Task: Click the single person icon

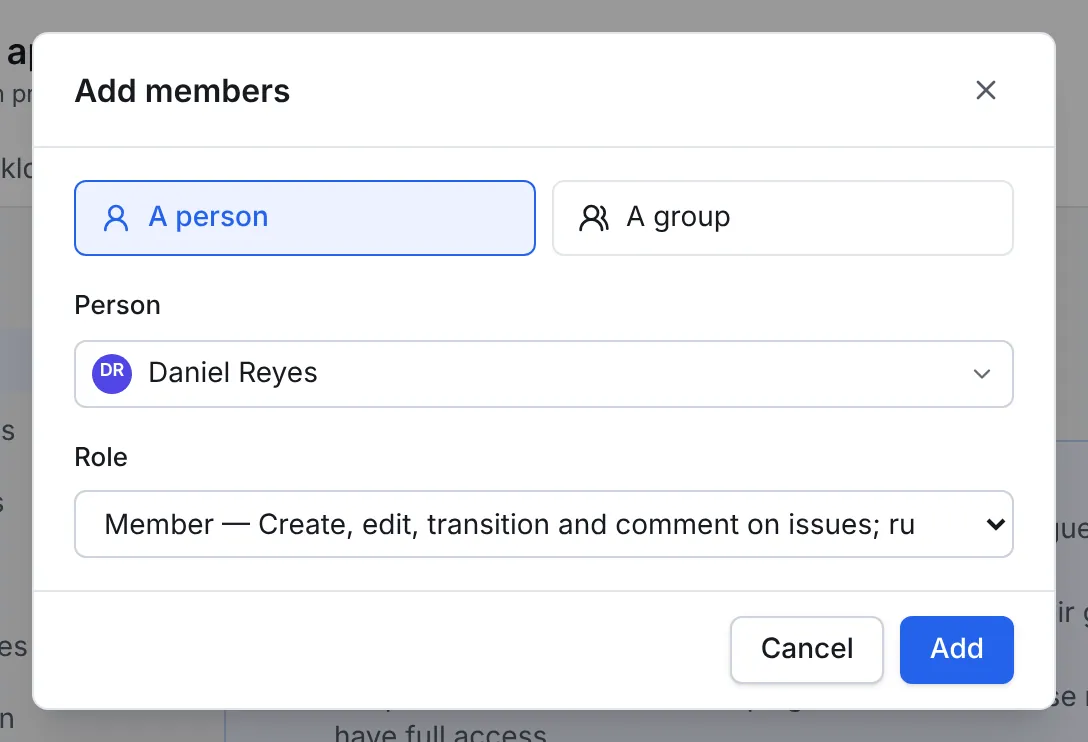Action: (x=116, y=218)
